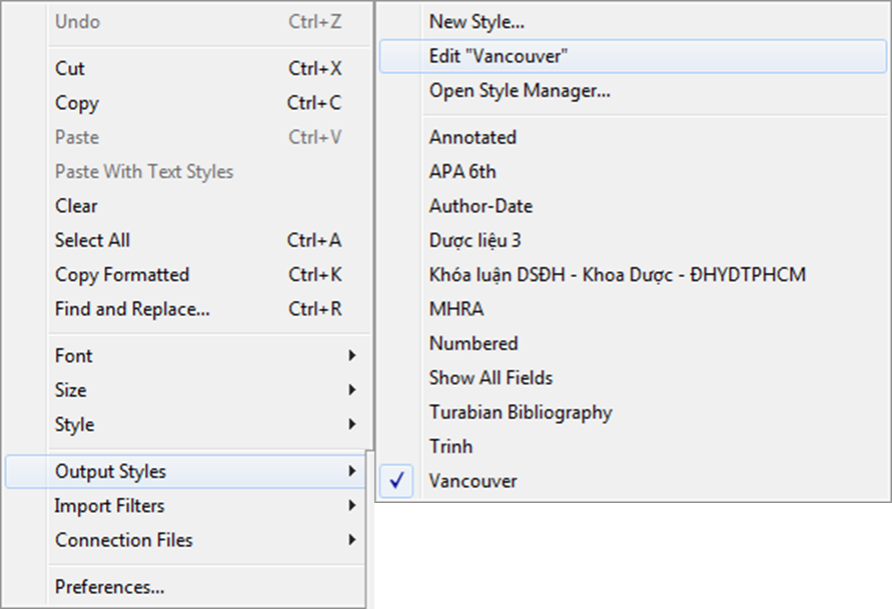This screenshot has width=892, height=609.
Task: Open the Connection Files submenu
Action: tap(185, 540)
